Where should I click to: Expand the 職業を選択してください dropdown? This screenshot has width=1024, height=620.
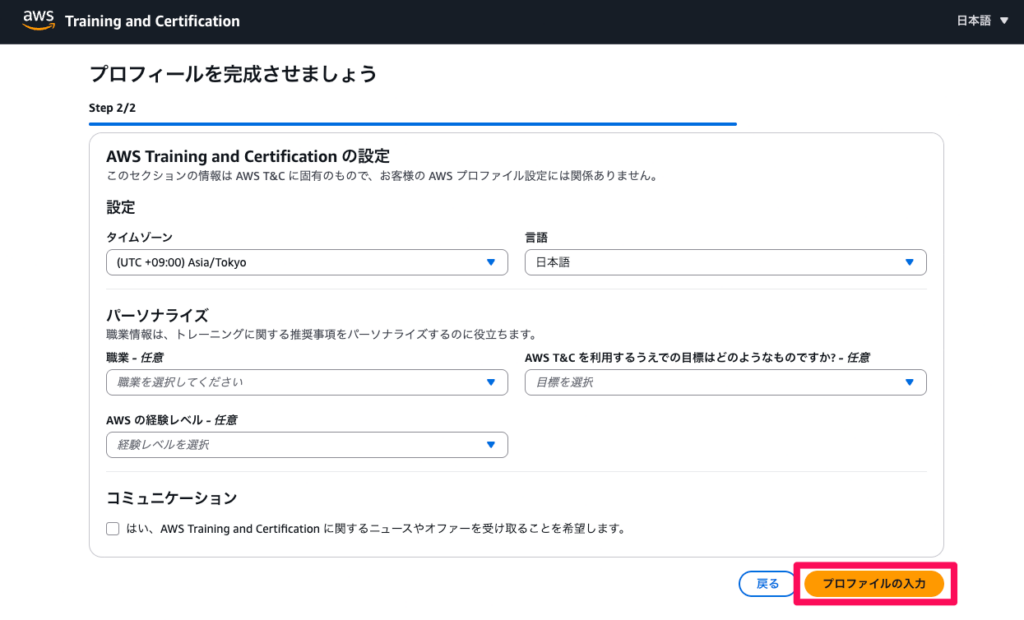click(x=296, y=382)
